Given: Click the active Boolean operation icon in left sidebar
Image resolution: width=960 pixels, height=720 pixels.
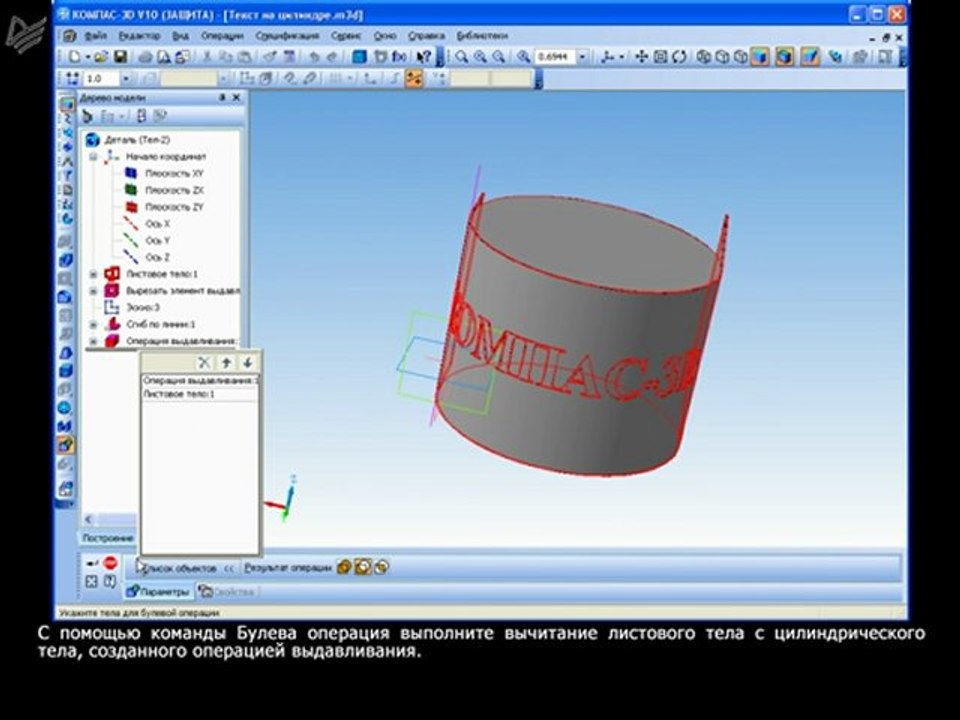Looking at the screenshot, I should (66, 444).
